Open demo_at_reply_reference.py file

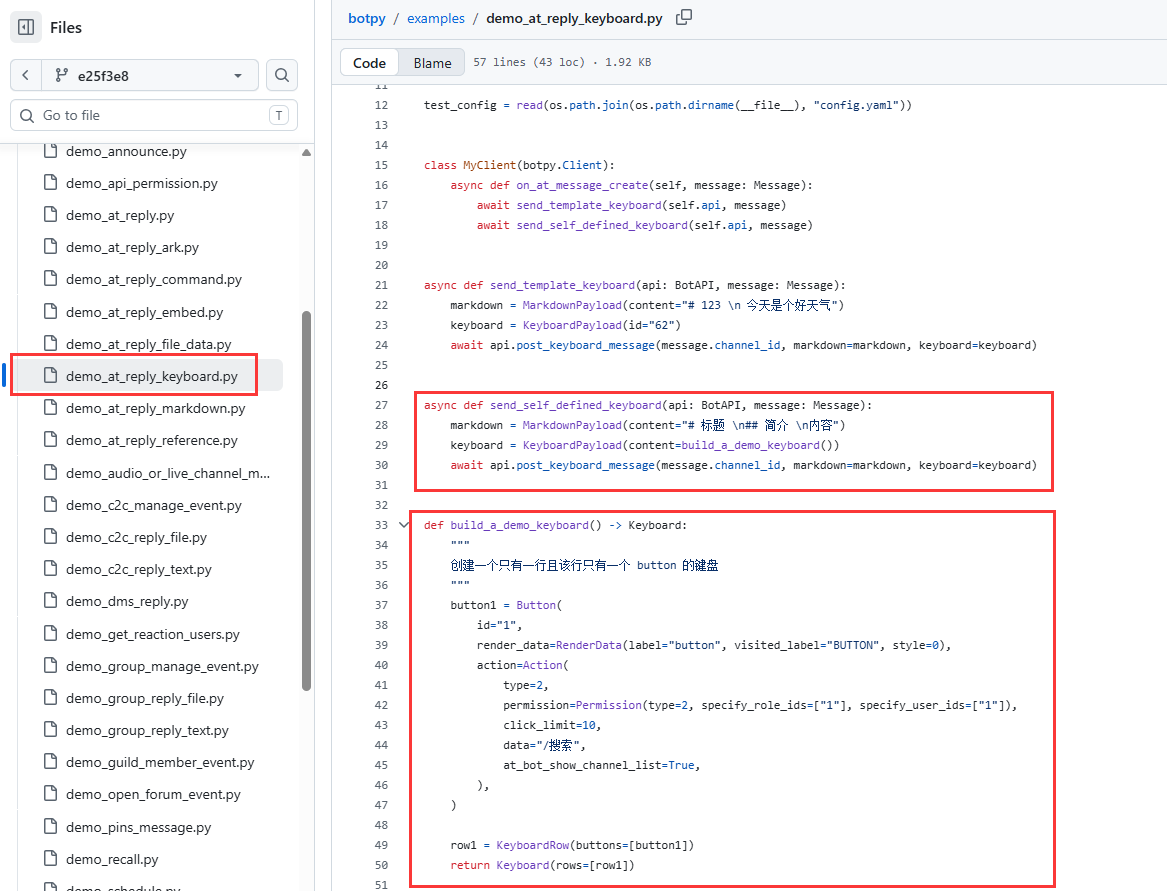click(x=152, y=440)
